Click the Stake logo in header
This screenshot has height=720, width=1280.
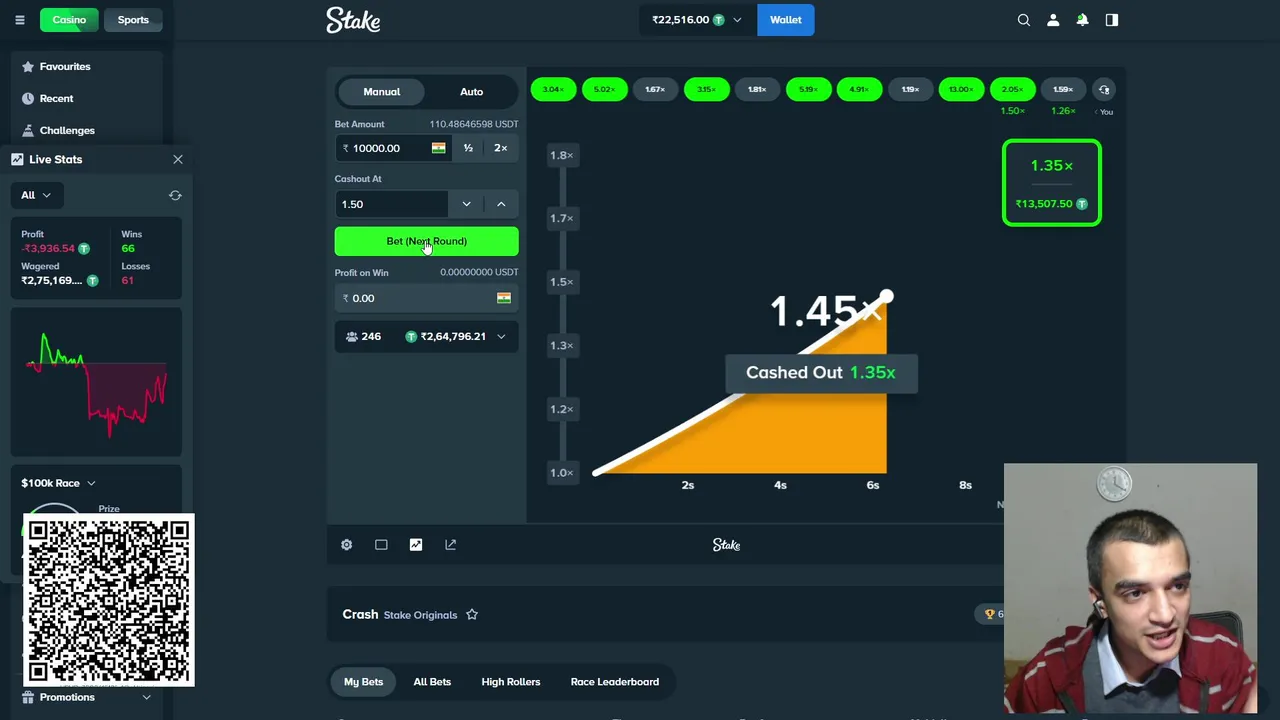click(353, 20)
